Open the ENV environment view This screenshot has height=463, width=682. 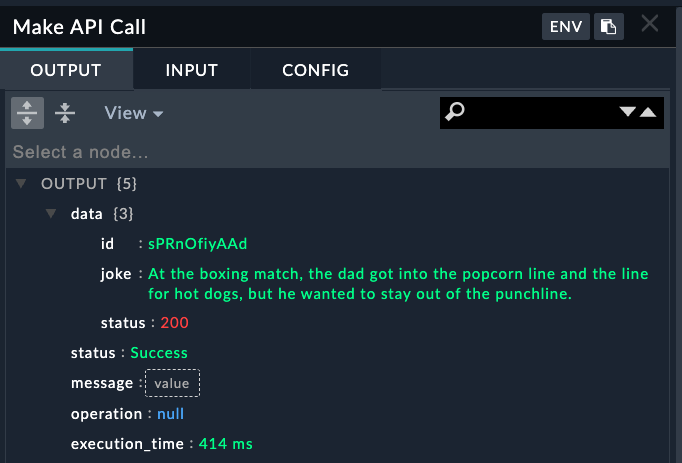coord(565,27)
